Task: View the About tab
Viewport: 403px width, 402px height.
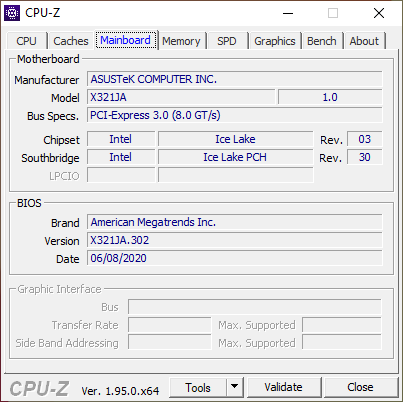Action: coord(364,41)
